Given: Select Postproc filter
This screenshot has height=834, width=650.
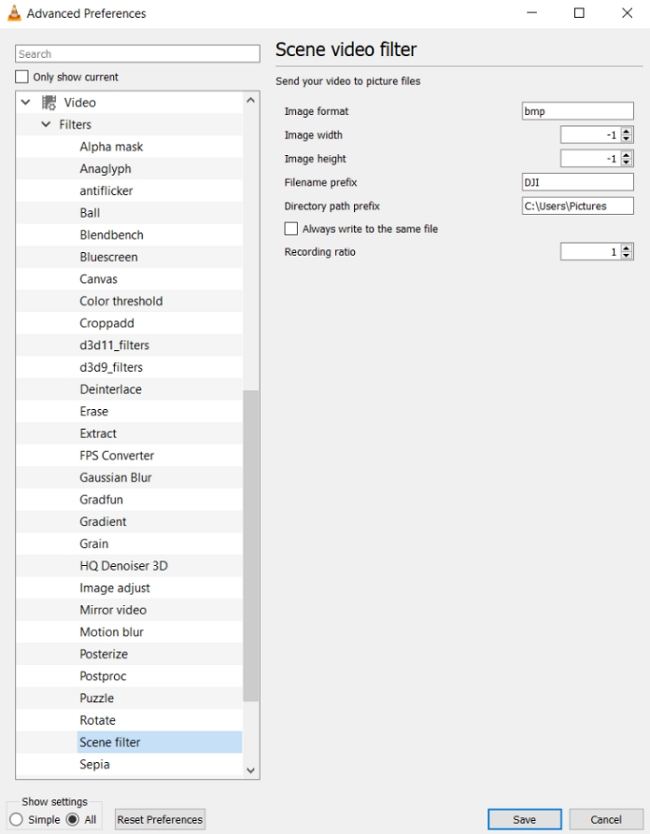Looking at the screenshot, I should (x=103, y=677).
